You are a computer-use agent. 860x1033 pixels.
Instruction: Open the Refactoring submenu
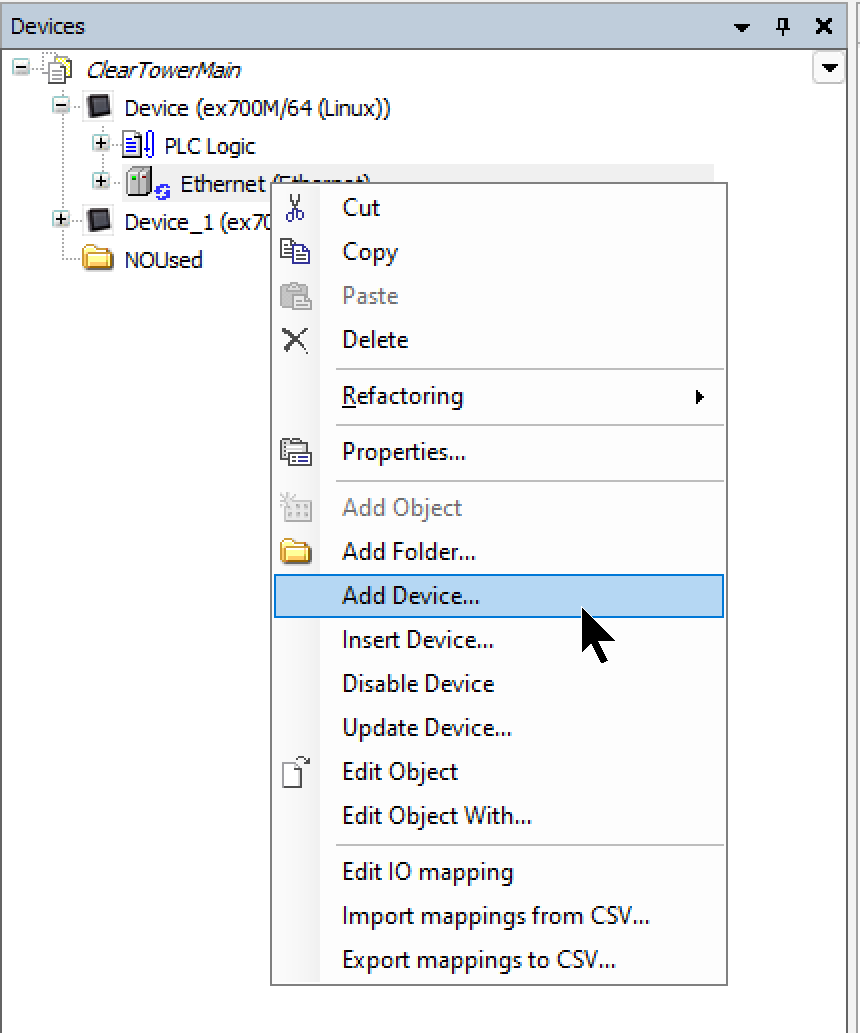tap(403, 396)
